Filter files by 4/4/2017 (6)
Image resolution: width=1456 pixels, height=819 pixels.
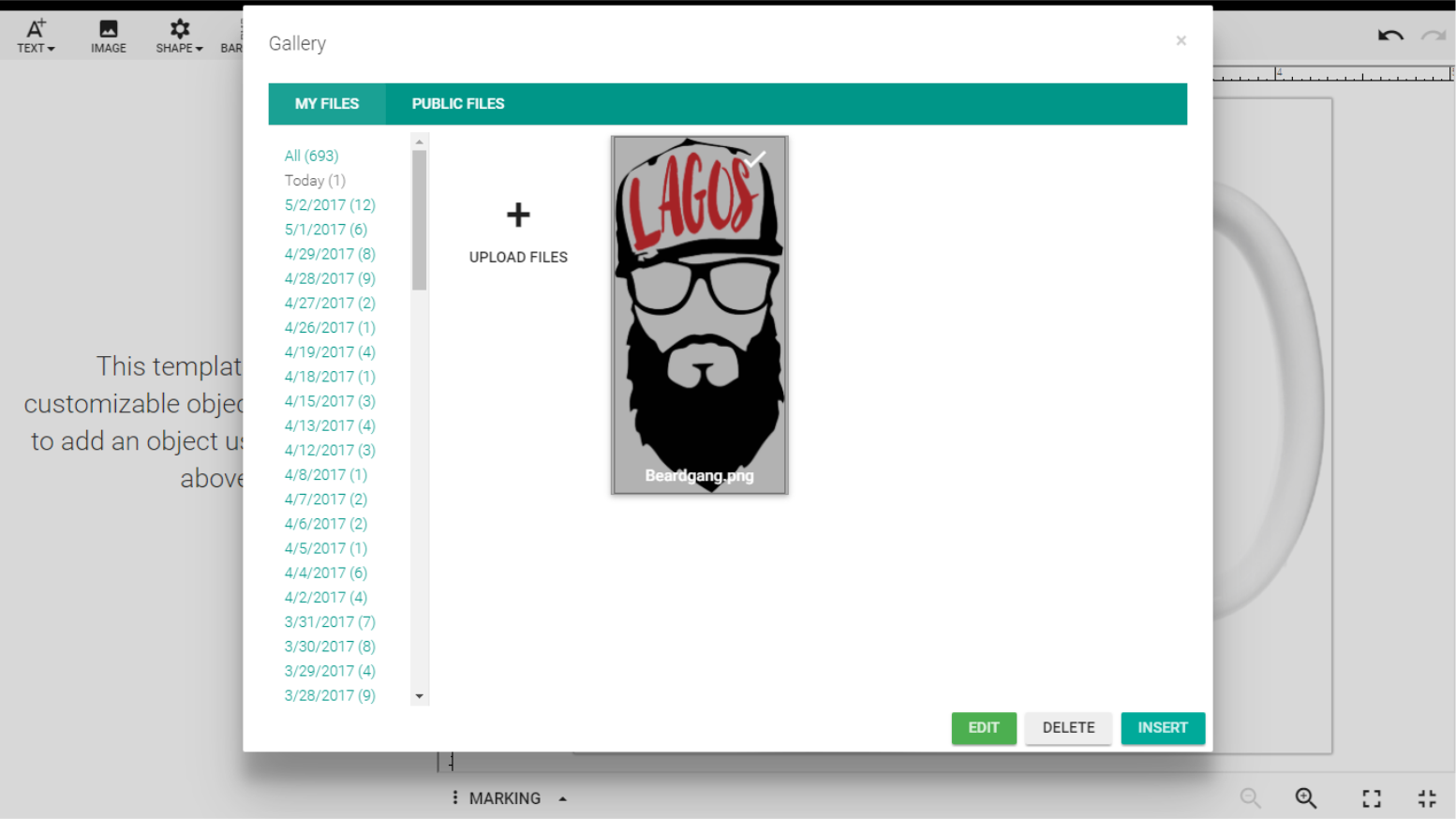click(326, 573)
